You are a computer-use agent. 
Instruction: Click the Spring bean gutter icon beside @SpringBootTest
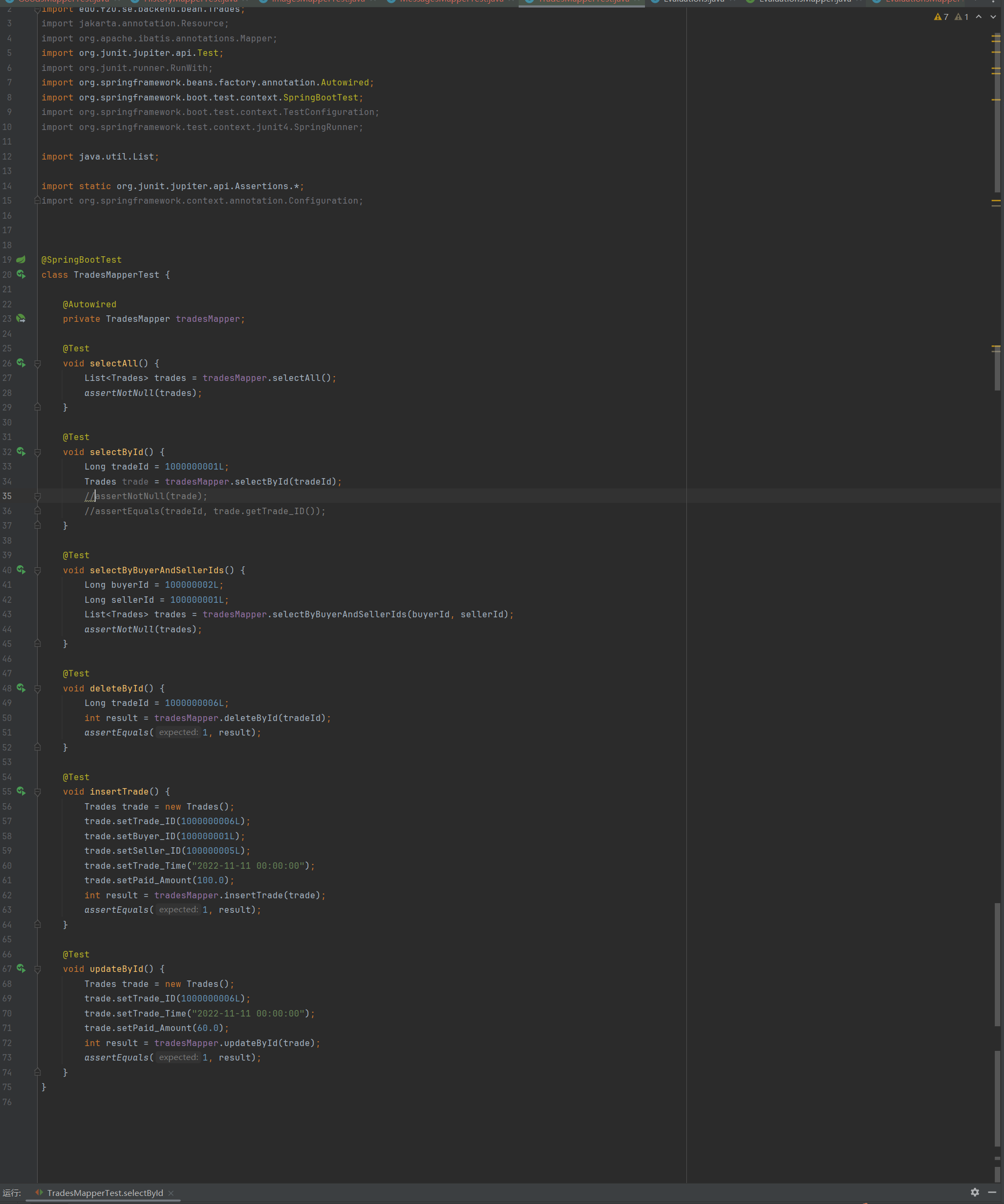point(20,259)
